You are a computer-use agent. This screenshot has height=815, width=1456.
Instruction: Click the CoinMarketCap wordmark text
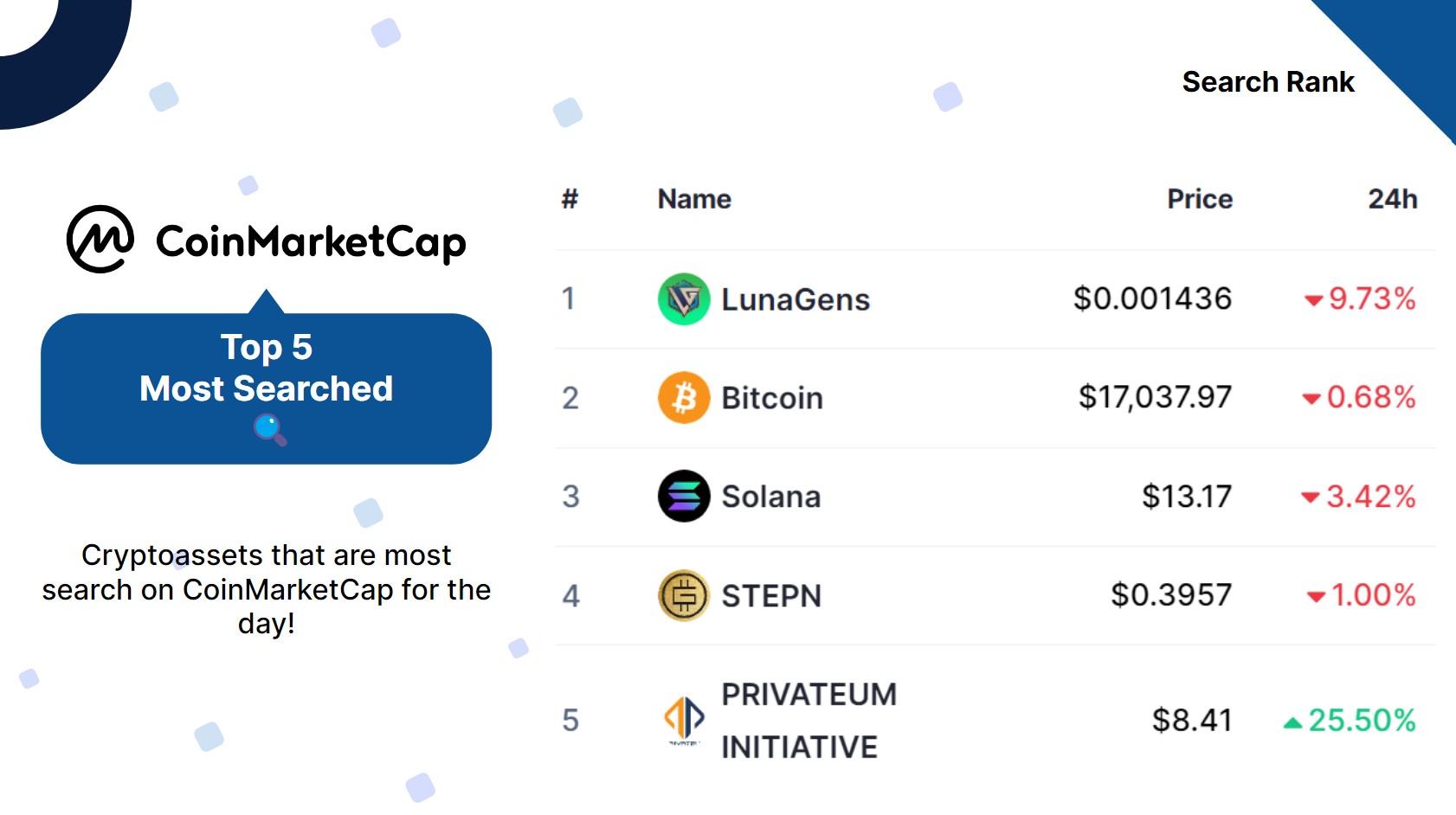[x=311, y=241]
